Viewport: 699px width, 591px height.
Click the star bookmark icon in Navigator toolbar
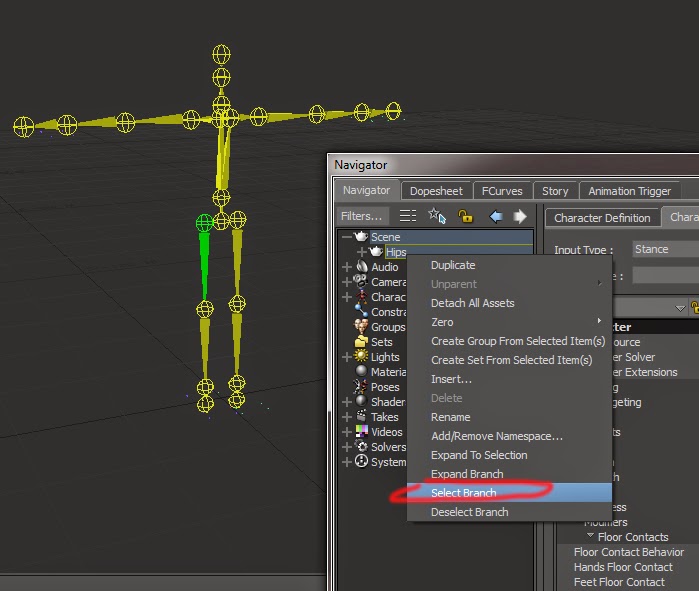(437, 216)
